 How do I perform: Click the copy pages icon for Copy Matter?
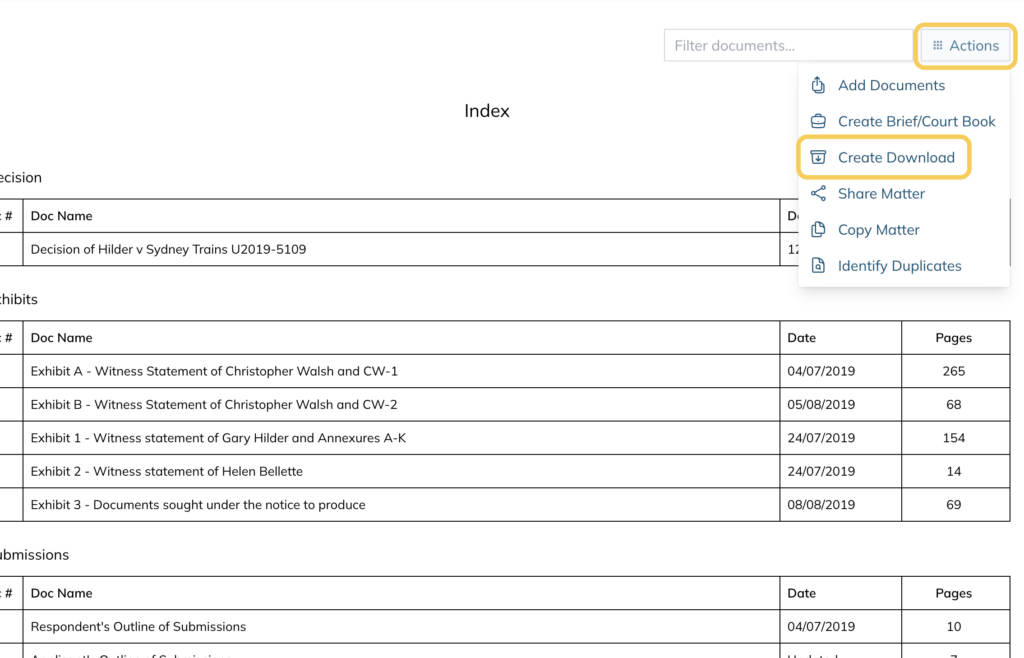click(x=818, y=230)
